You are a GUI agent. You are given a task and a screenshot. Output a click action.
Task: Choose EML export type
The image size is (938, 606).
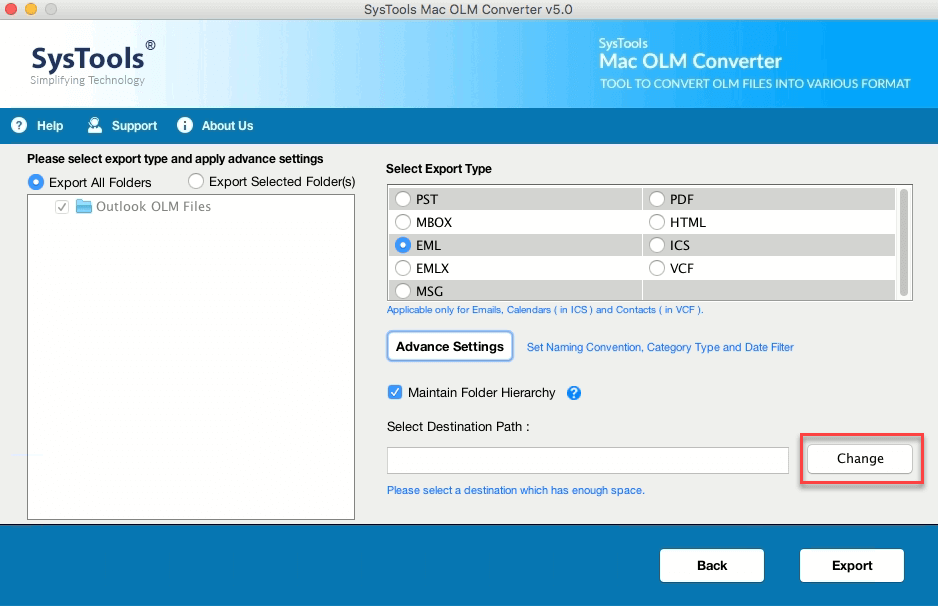[x=403, y=245]
